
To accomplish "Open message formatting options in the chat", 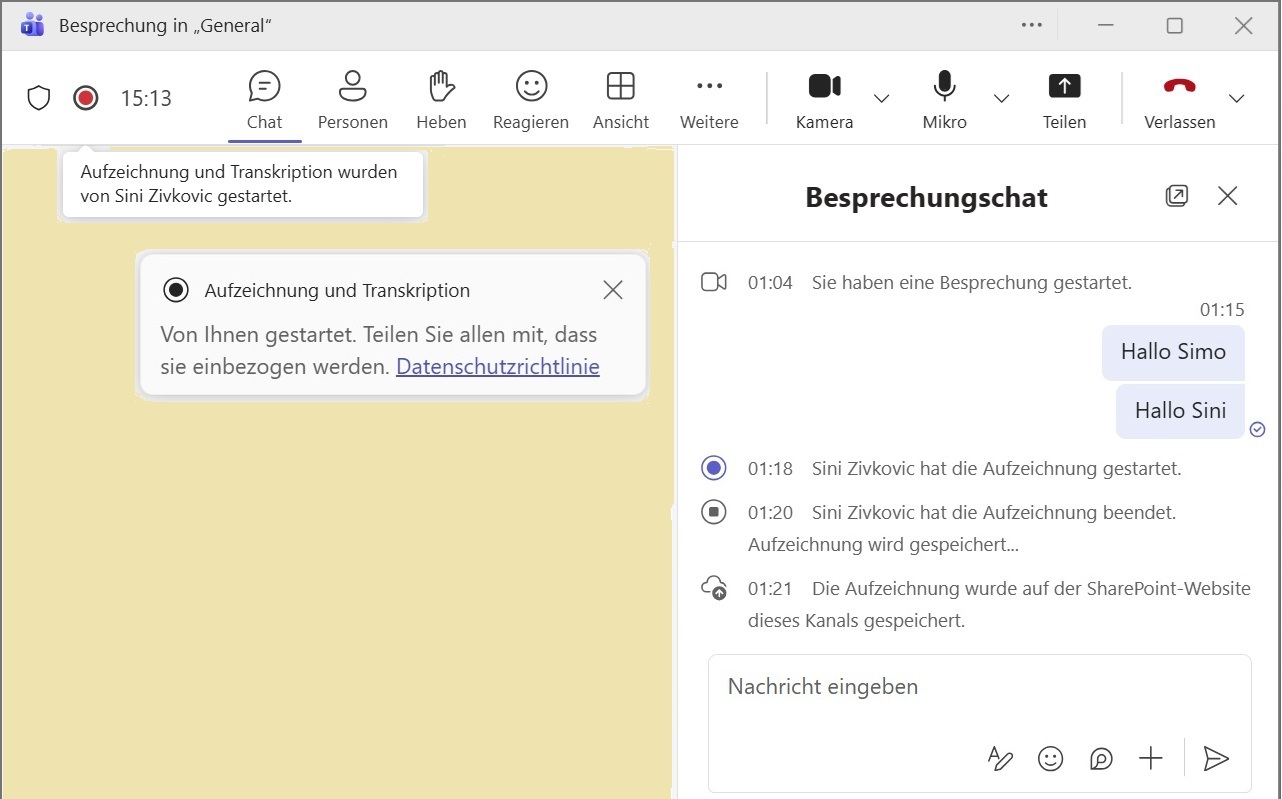I will coord(1000,759).
